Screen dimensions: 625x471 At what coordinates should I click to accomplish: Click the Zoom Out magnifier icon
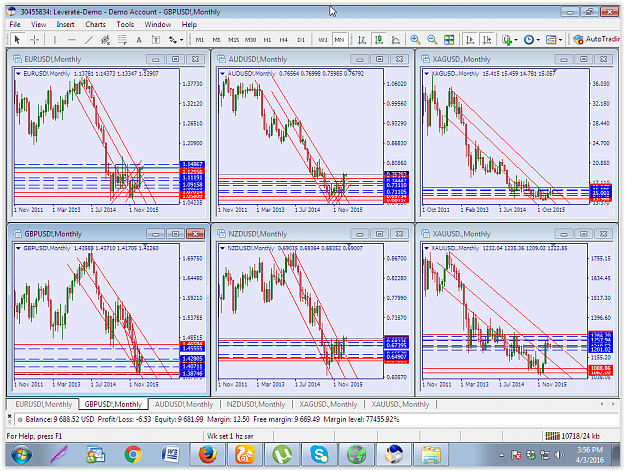(432, 39)
